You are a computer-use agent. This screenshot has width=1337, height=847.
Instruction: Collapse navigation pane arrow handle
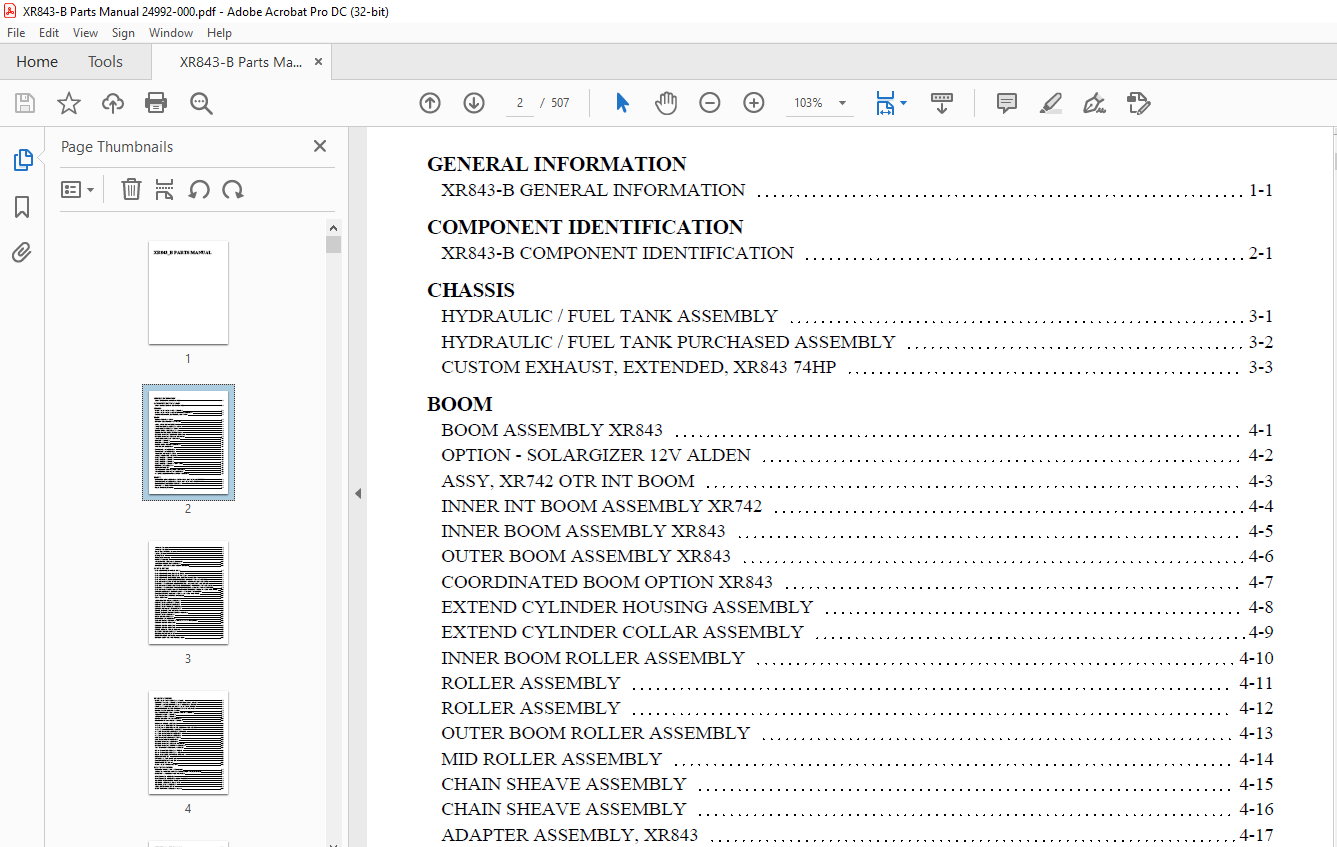(358, 493)
